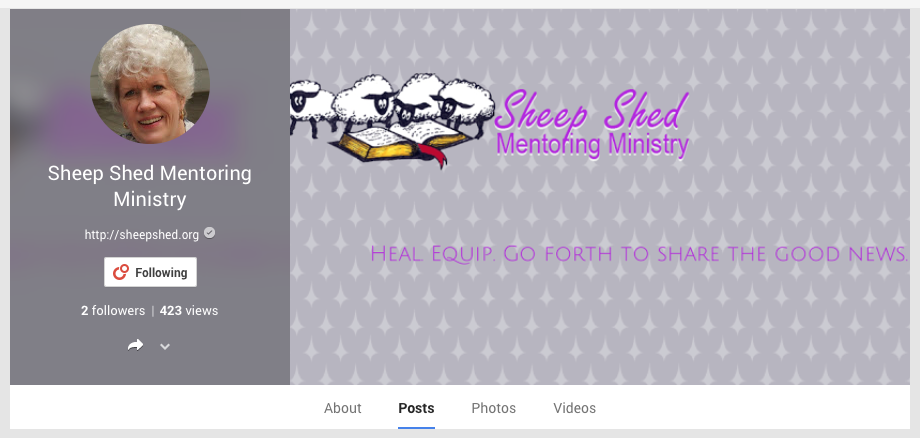Click the verified checkmark badge icon
This screenshot has height=438, width=920.
tap(209, 233)
